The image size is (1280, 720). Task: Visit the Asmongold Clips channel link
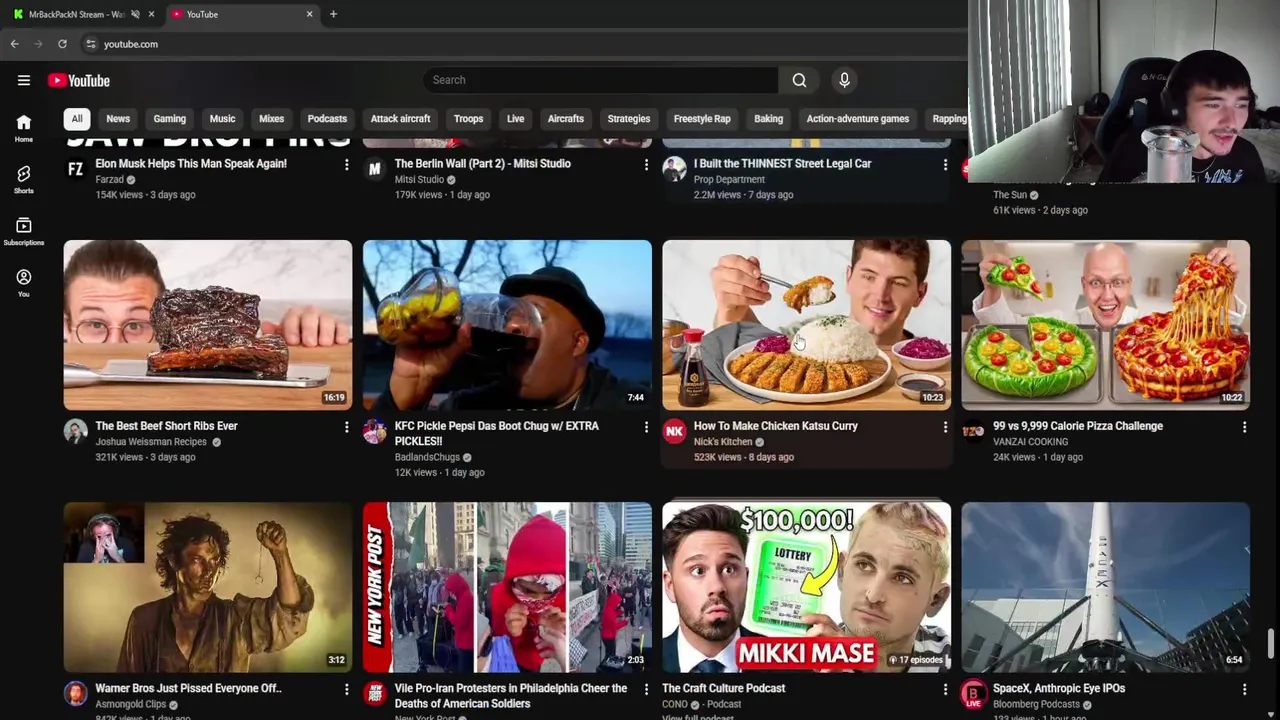(131, 705)
